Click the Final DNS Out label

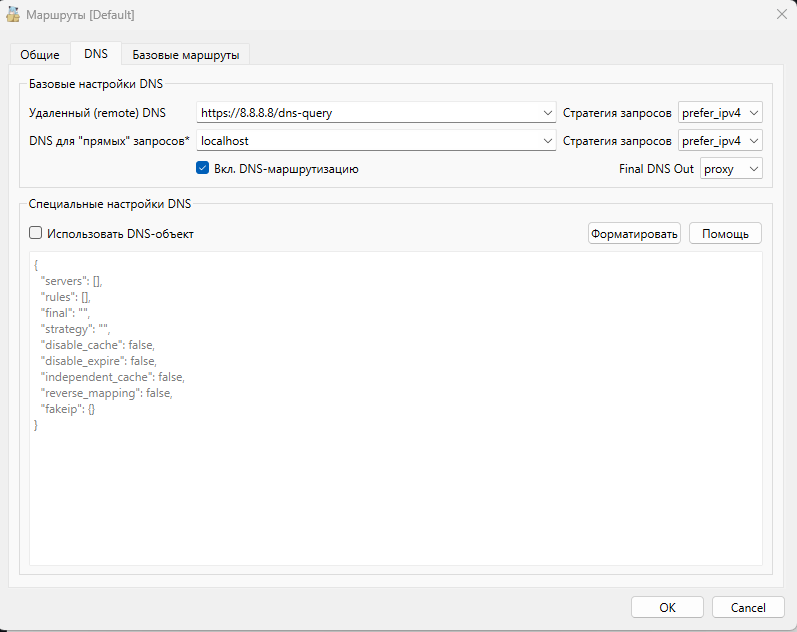click(x=656, y=169)
